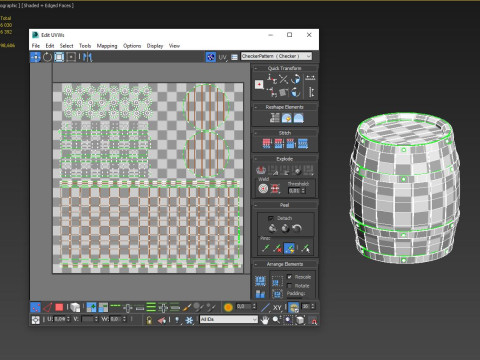The image size is (480, 360).
Task: Click the barrel model in the viewport
Action: (x=405, y=189)
